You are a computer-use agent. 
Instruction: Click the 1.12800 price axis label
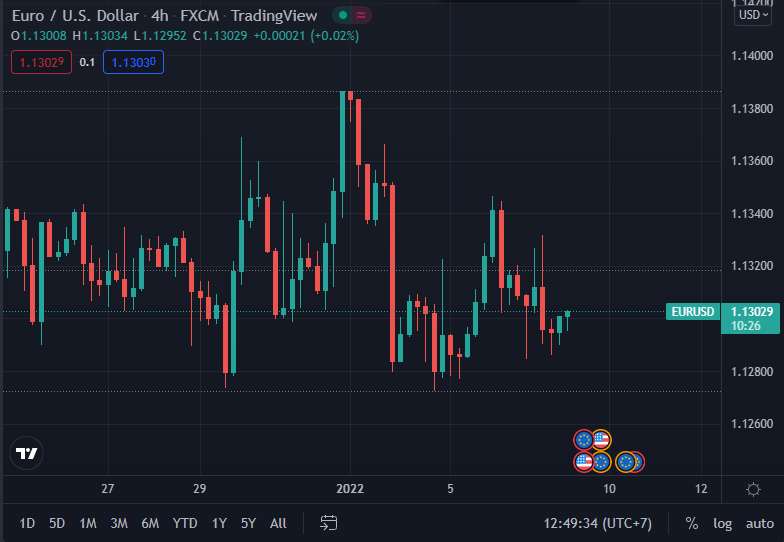coord(752,372)
